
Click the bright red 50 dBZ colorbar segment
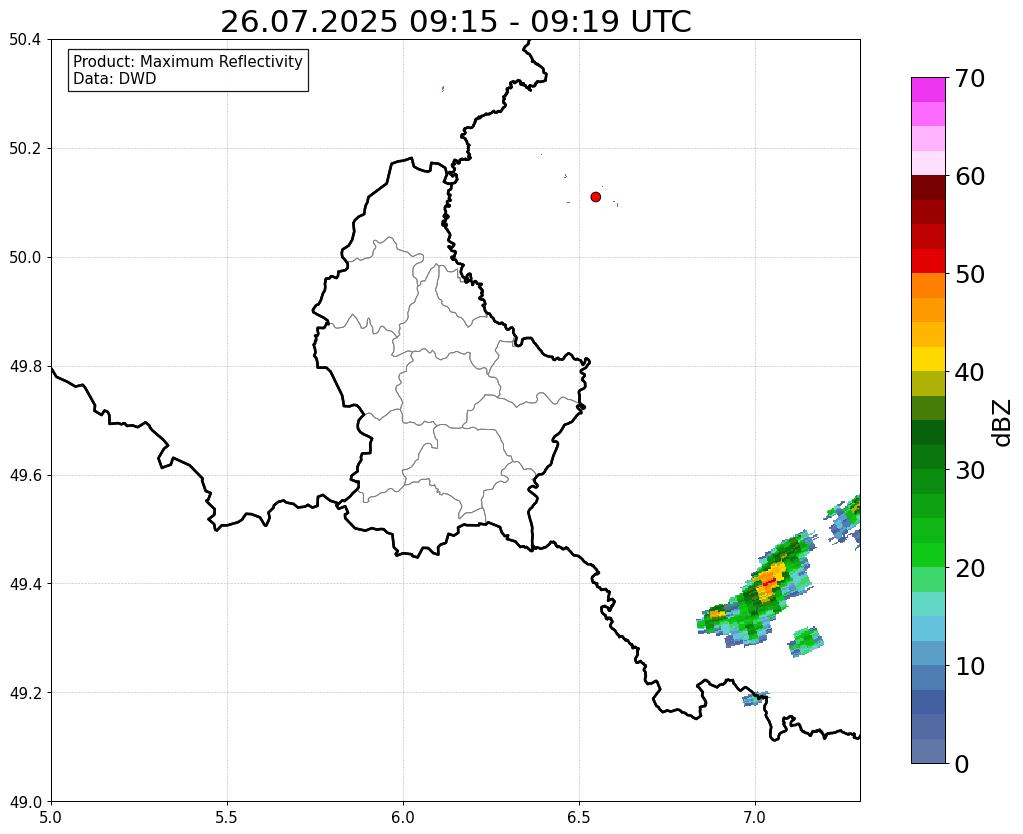[x=928, y=261]
